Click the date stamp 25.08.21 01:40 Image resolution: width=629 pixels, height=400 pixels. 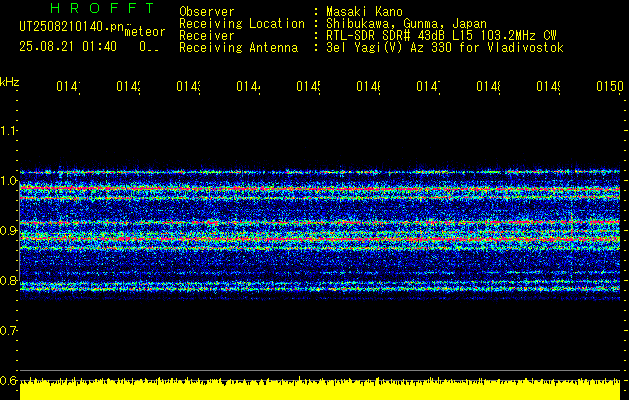click(x=68, y=47)
